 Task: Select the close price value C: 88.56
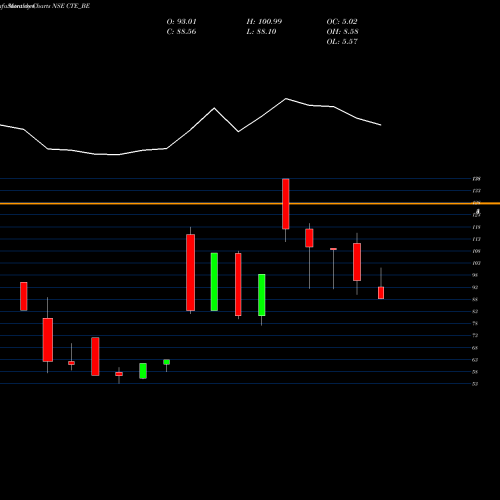(181, 32)
